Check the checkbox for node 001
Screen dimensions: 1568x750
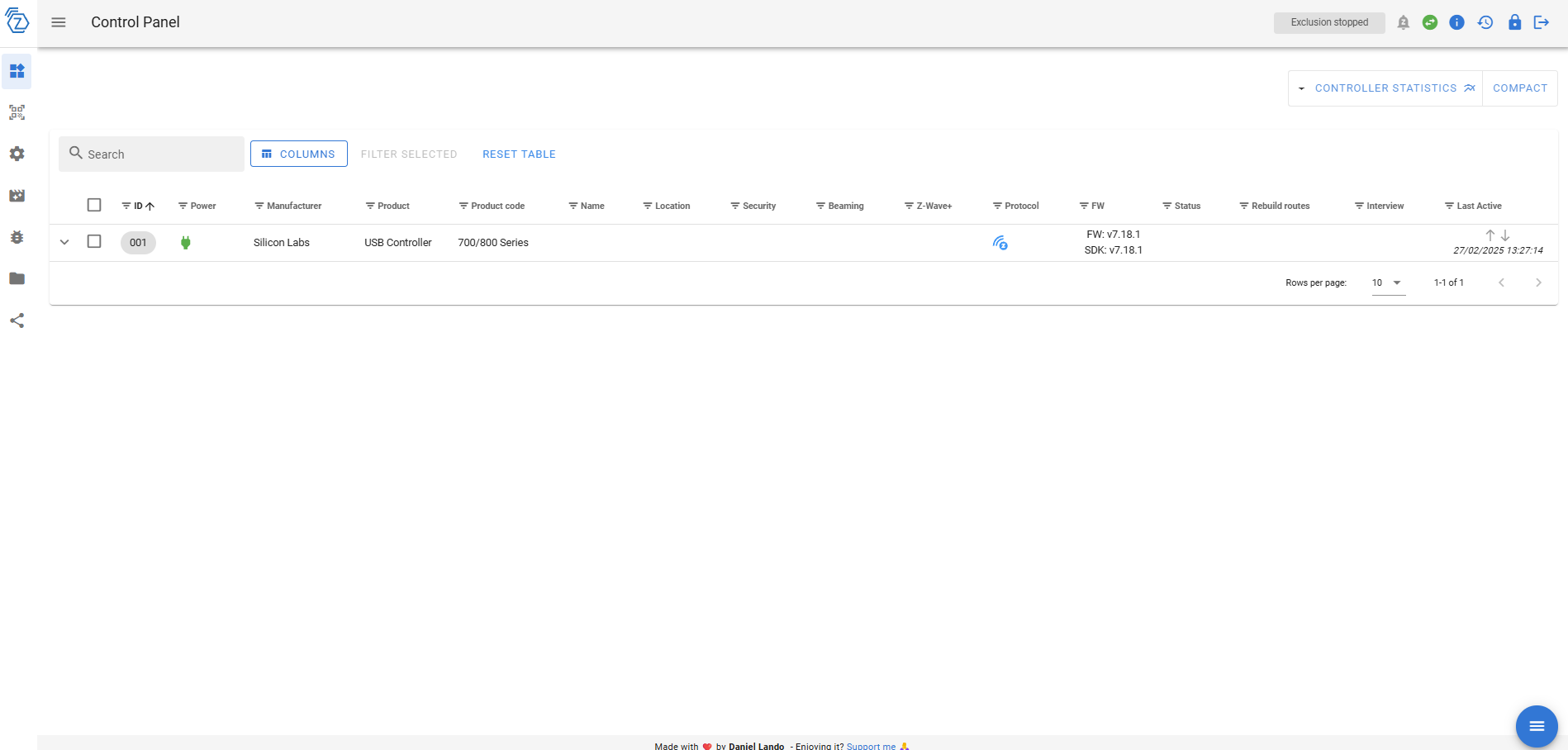tap(94, 241)
